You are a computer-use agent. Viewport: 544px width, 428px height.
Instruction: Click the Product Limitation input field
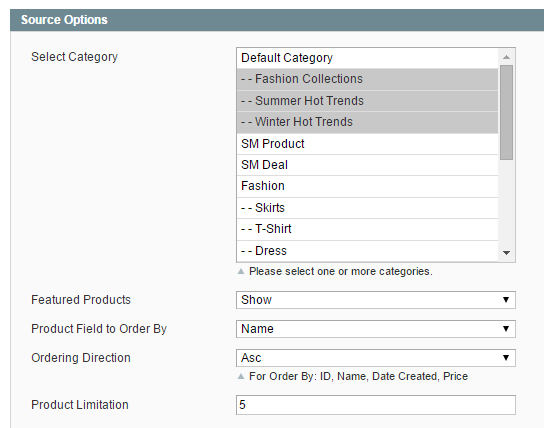[x=376, y=405]
